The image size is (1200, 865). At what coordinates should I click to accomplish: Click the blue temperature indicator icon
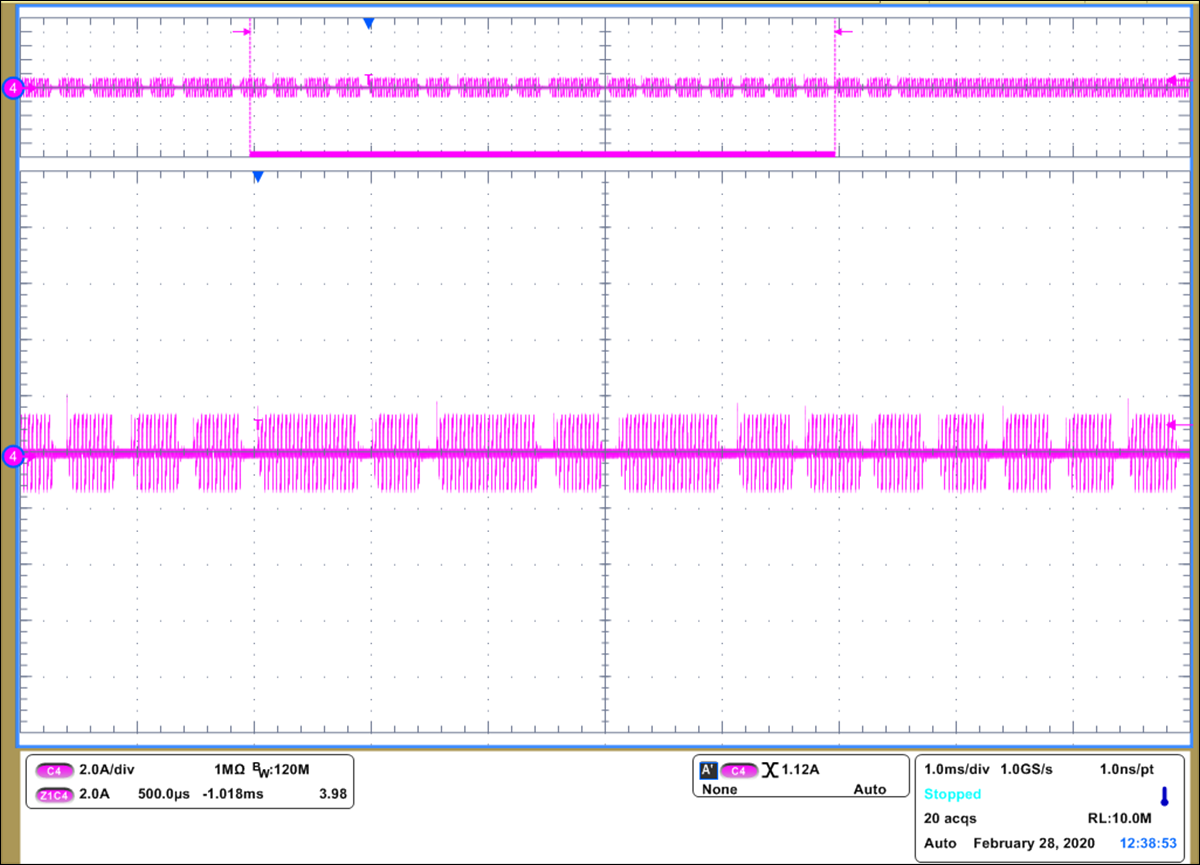pos(1163,796)
